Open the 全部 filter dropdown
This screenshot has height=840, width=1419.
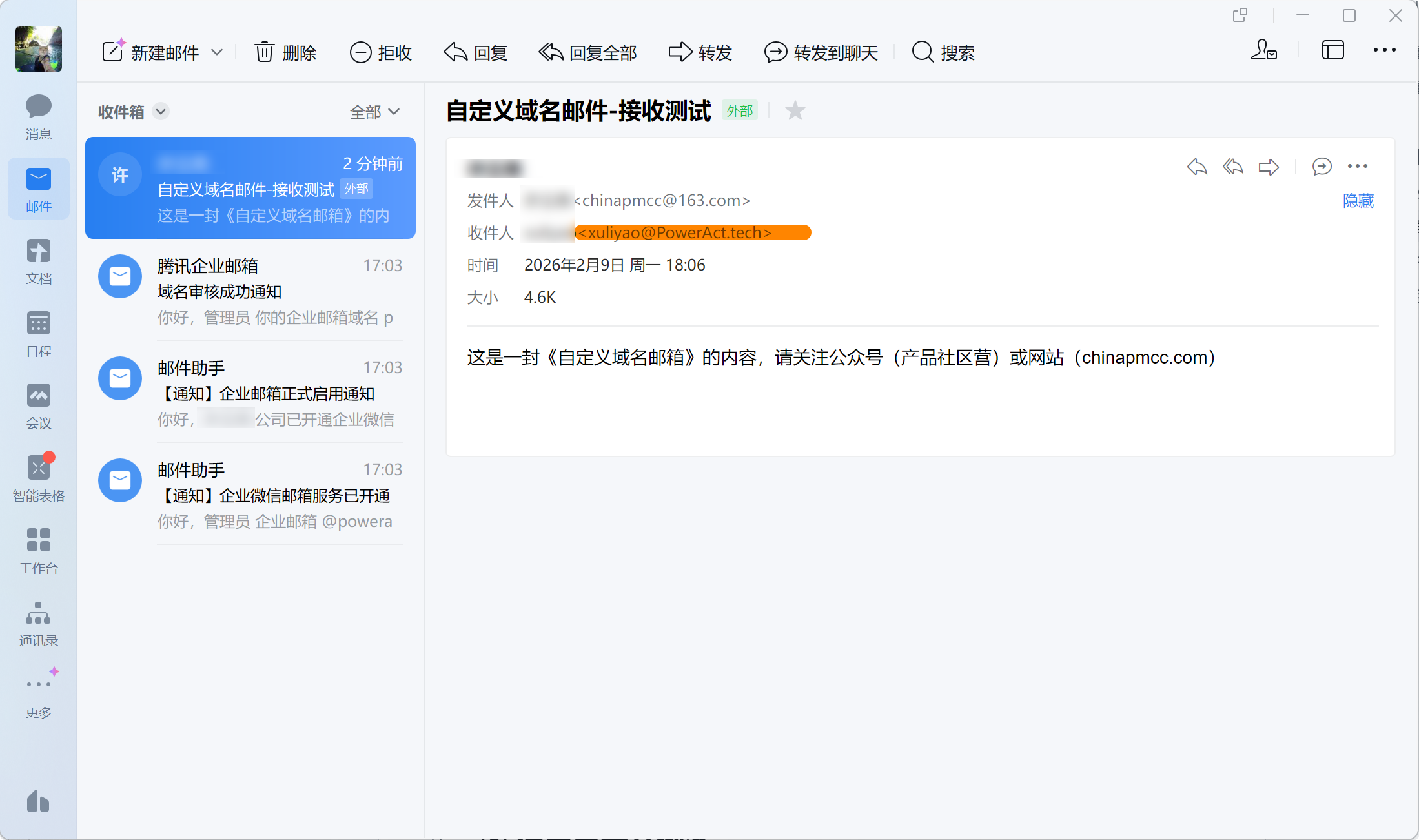pyautogui.click(x=374, y=112)
